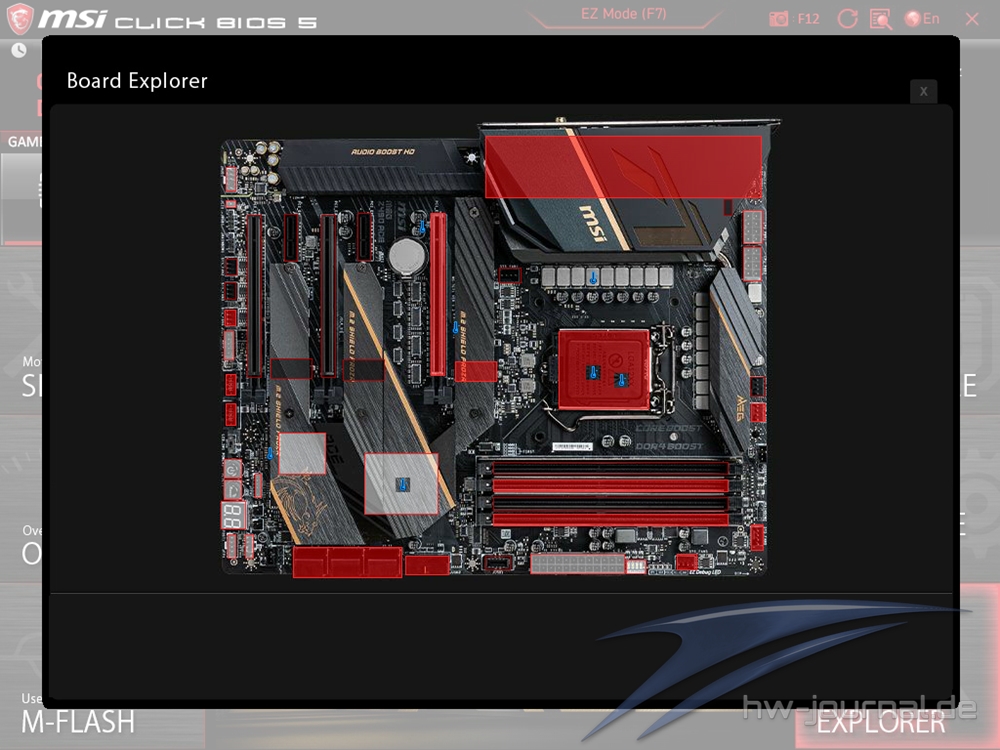Select the round CMOS battery
1000x750 pixels.
point(407,255)
